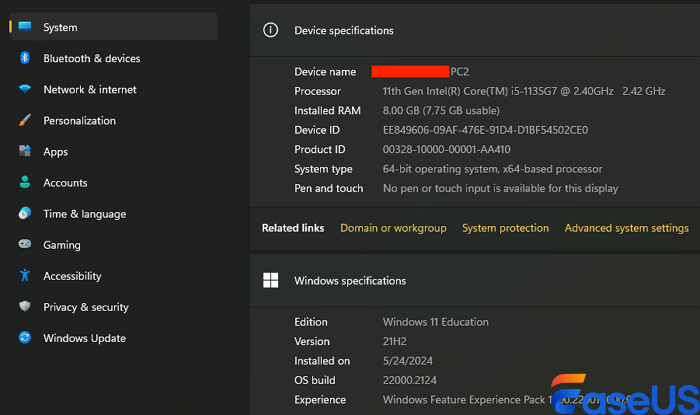Click the Apps icon in sidebar

(24, 152)
